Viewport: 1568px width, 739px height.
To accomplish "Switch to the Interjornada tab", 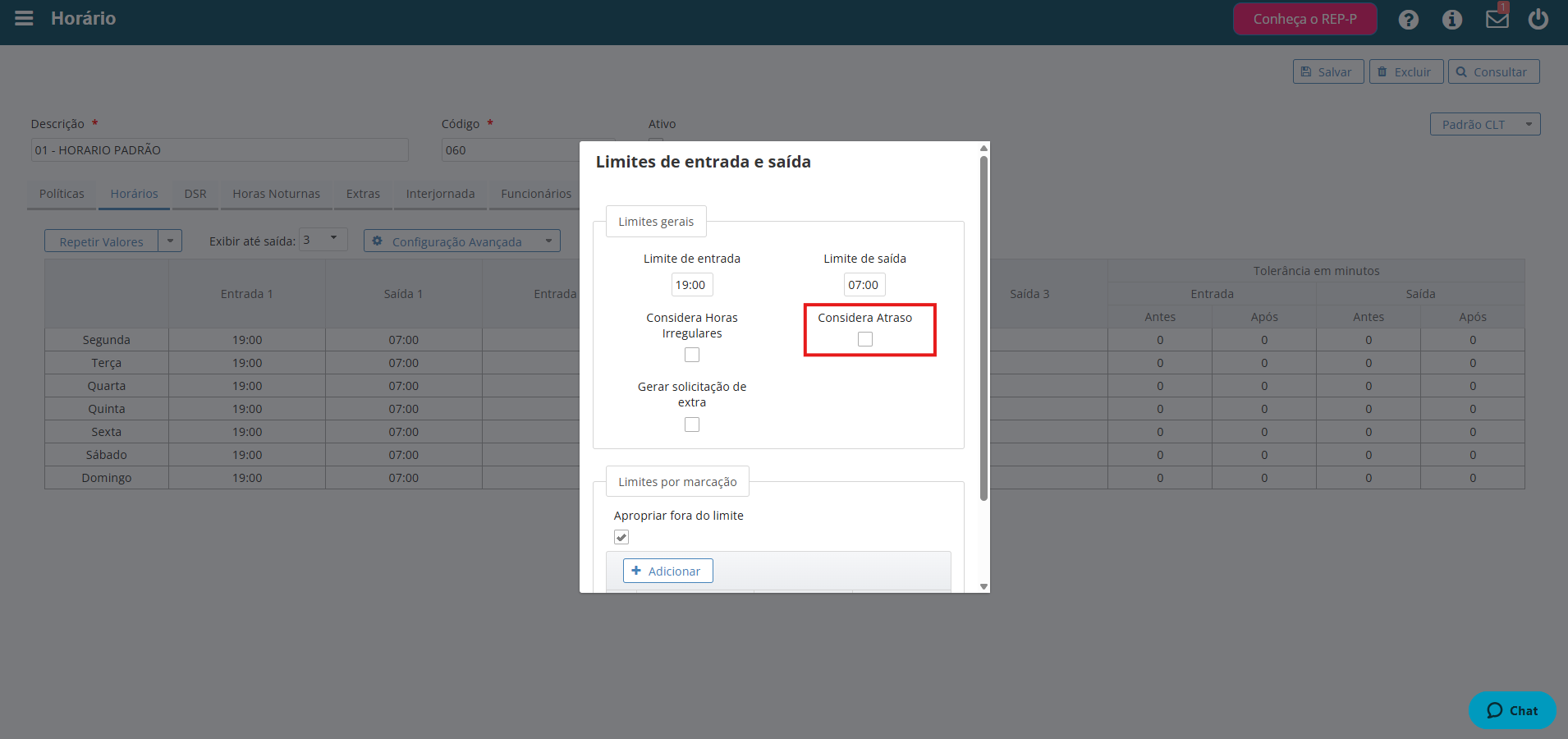I will tap(440, 194).
